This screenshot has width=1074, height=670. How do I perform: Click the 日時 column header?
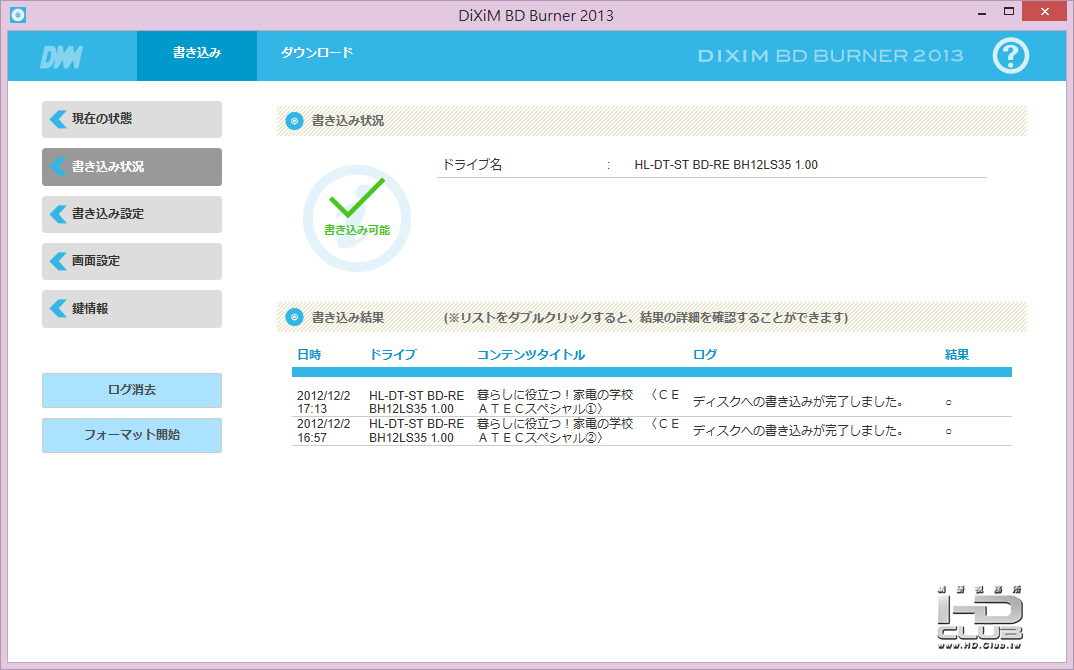point(309,355)
